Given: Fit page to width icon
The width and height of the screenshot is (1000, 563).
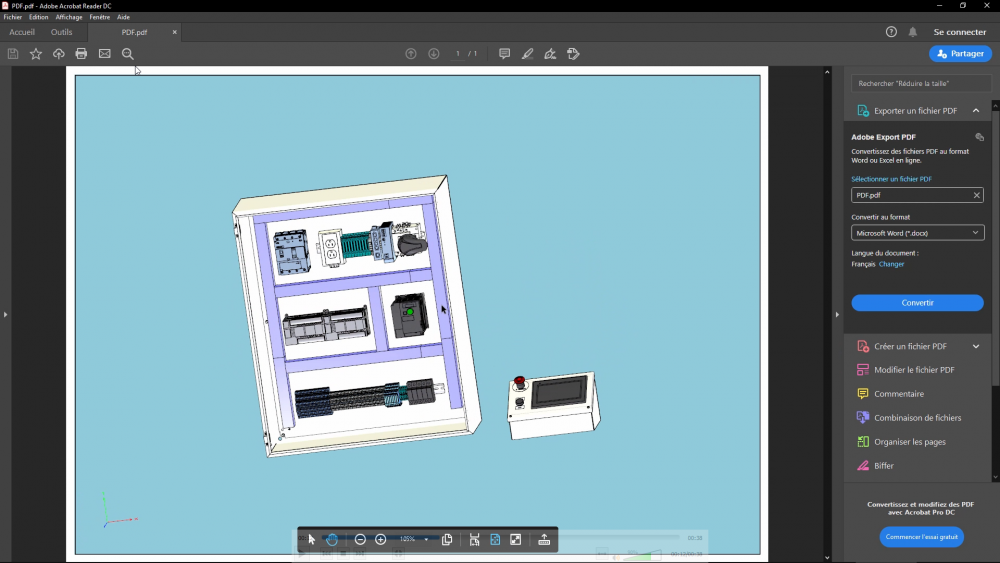Looking at the screenshot, I should tap(474, 539).
